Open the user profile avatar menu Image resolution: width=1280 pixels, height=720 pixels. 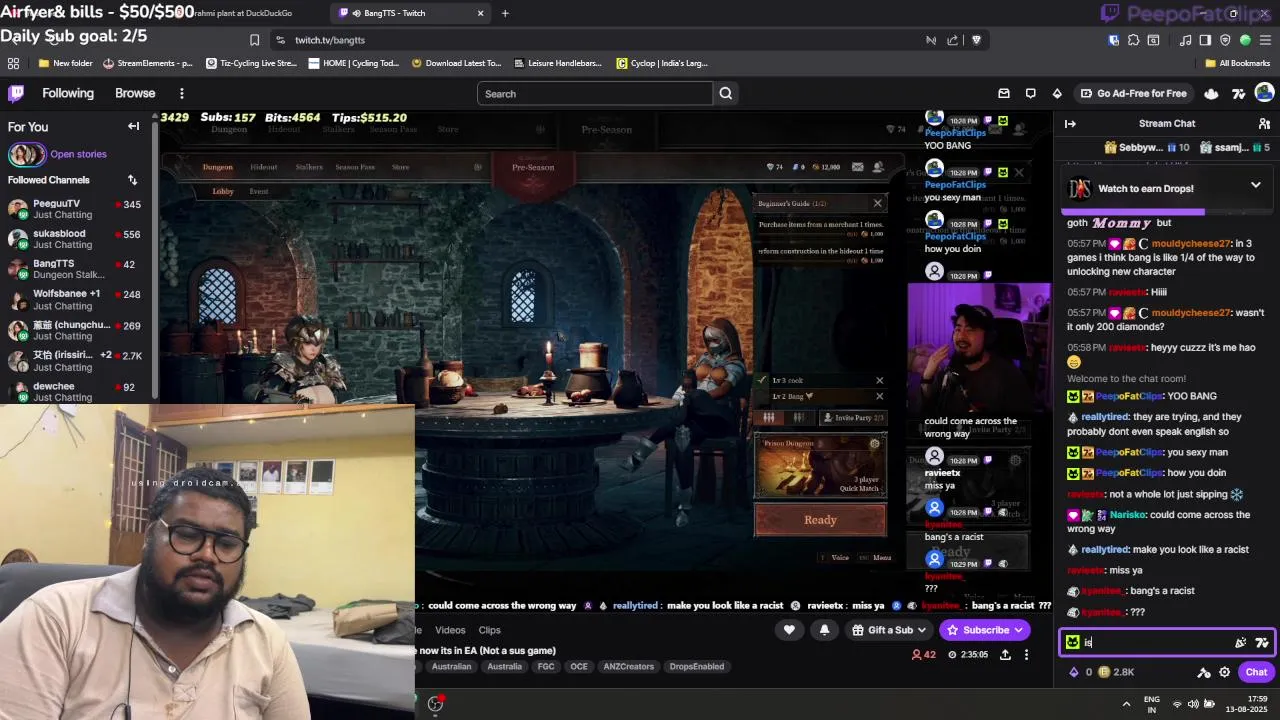[x=1265, y=93]
